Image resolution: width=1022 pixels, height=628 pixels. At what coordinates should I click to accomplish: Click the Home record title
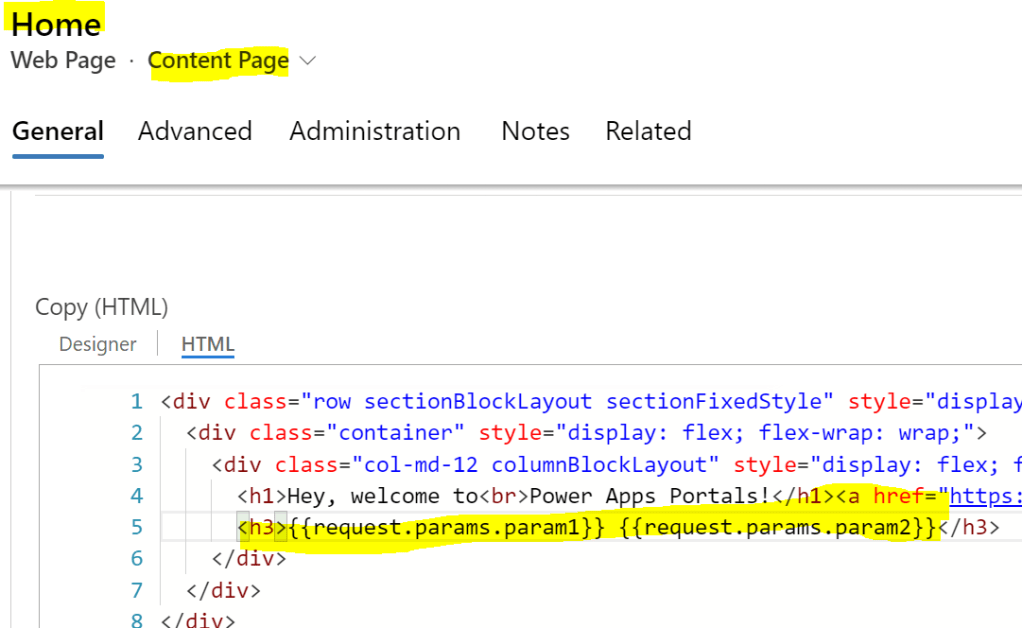coord(57,23)
